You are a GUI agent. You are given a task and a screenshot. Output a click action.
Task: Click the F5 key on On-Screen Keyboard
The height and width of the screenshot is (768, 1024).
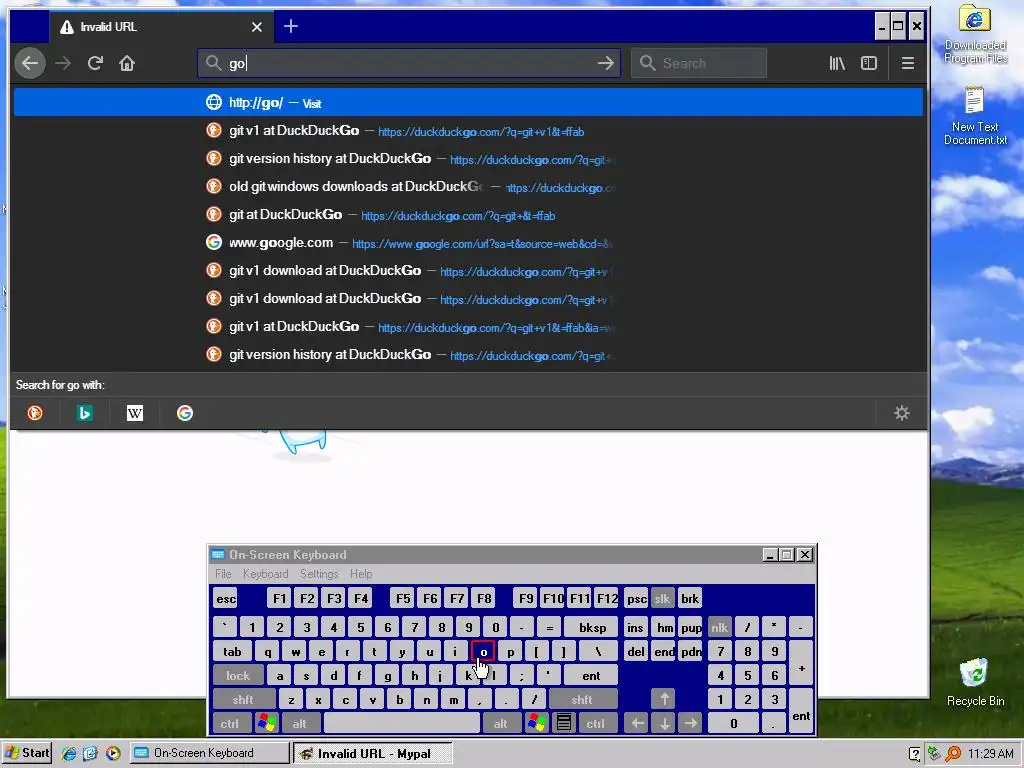tap(403, 598)
